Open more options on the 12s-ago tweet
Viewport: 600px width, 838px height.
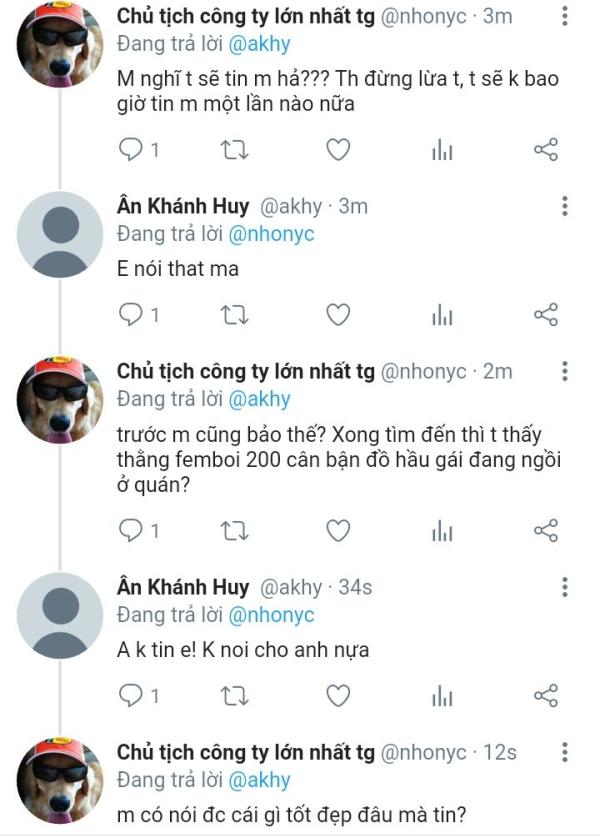point(565,752)
